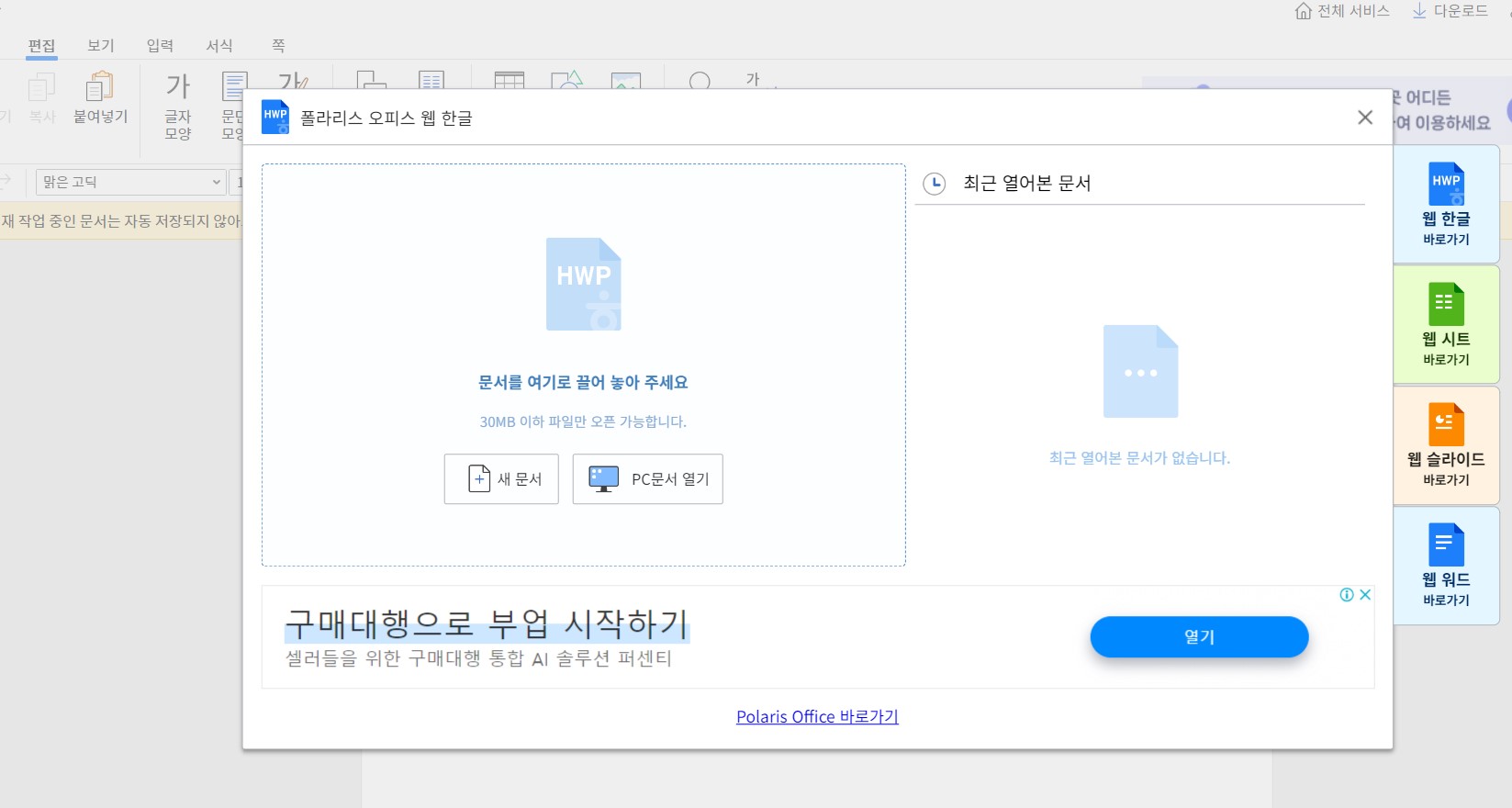The image size is (1512, 808).
Task: Click the text '최근 열어본 문서가 없습니다.'
Action: coord(1139,457)
